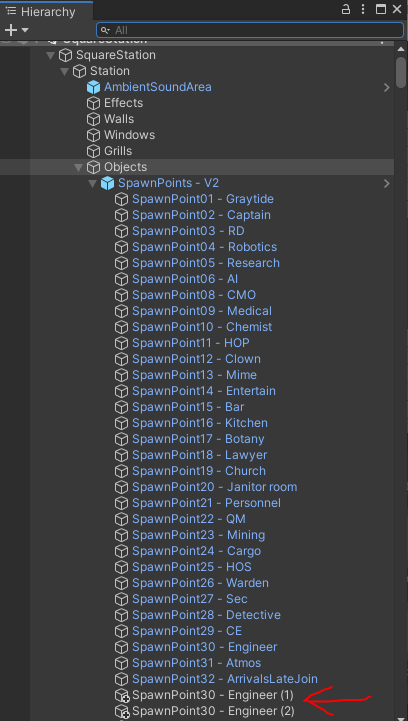The width and height of the screenshot is (408, 721).
Task: Collapse the Station object arrow
Action: point(64,71)
